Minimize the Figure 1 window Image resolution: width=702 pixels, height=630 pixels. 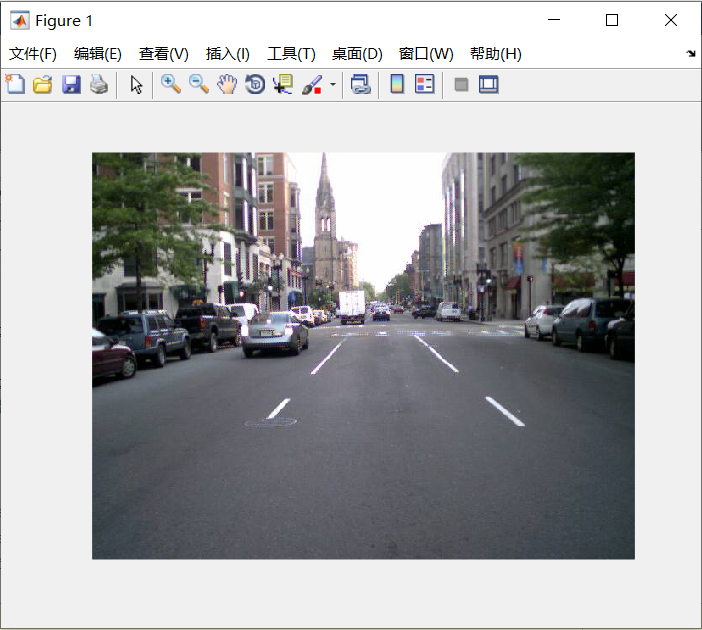coord(554,20)
